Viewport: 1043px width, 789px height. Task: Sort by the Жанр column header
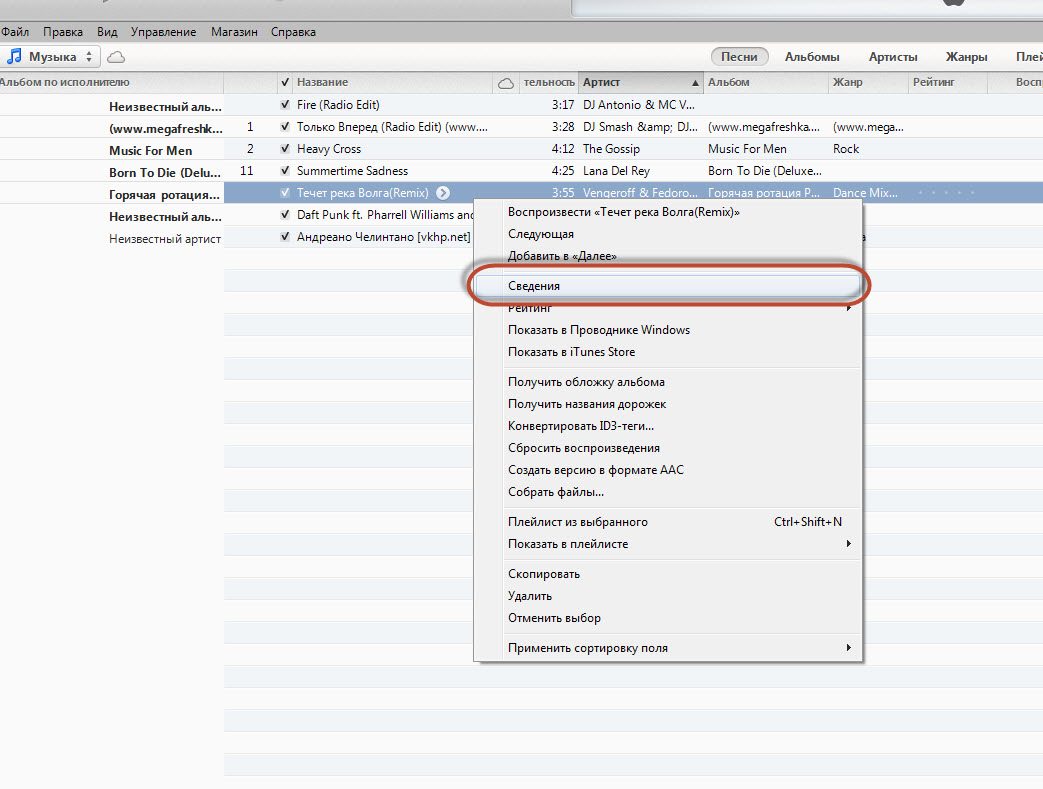[868, 82]
